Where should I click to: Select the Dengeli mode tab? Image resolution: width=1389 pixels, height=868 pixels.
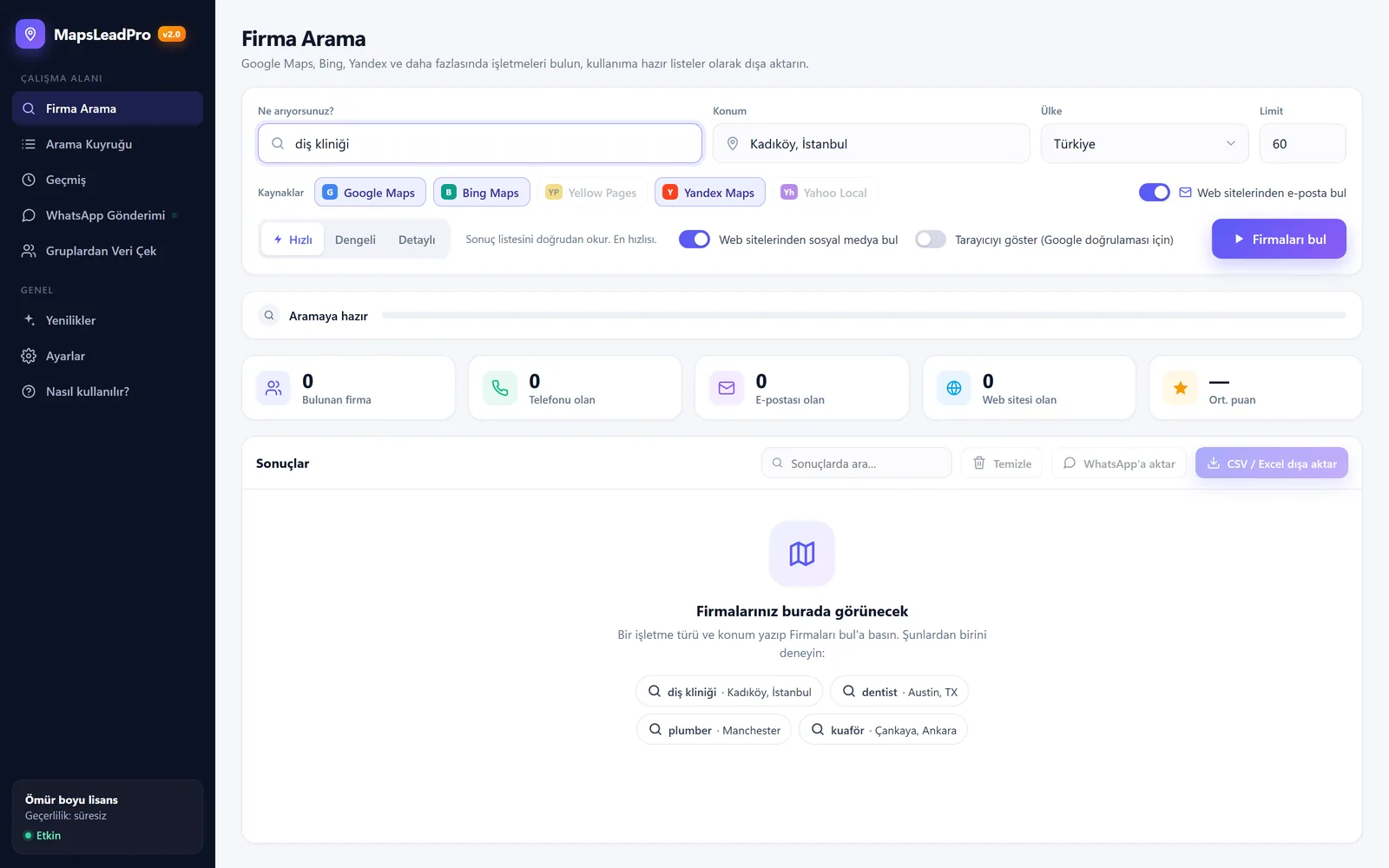[x=355, y=240]
